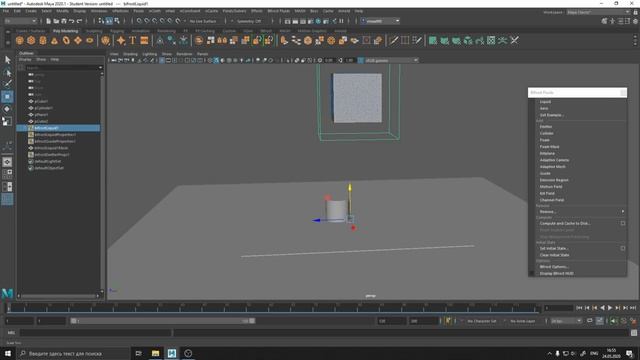Viewport: 640px width, 360px height.
Task: Create a polygon torus from the shelf
Action: coord(66,40)
